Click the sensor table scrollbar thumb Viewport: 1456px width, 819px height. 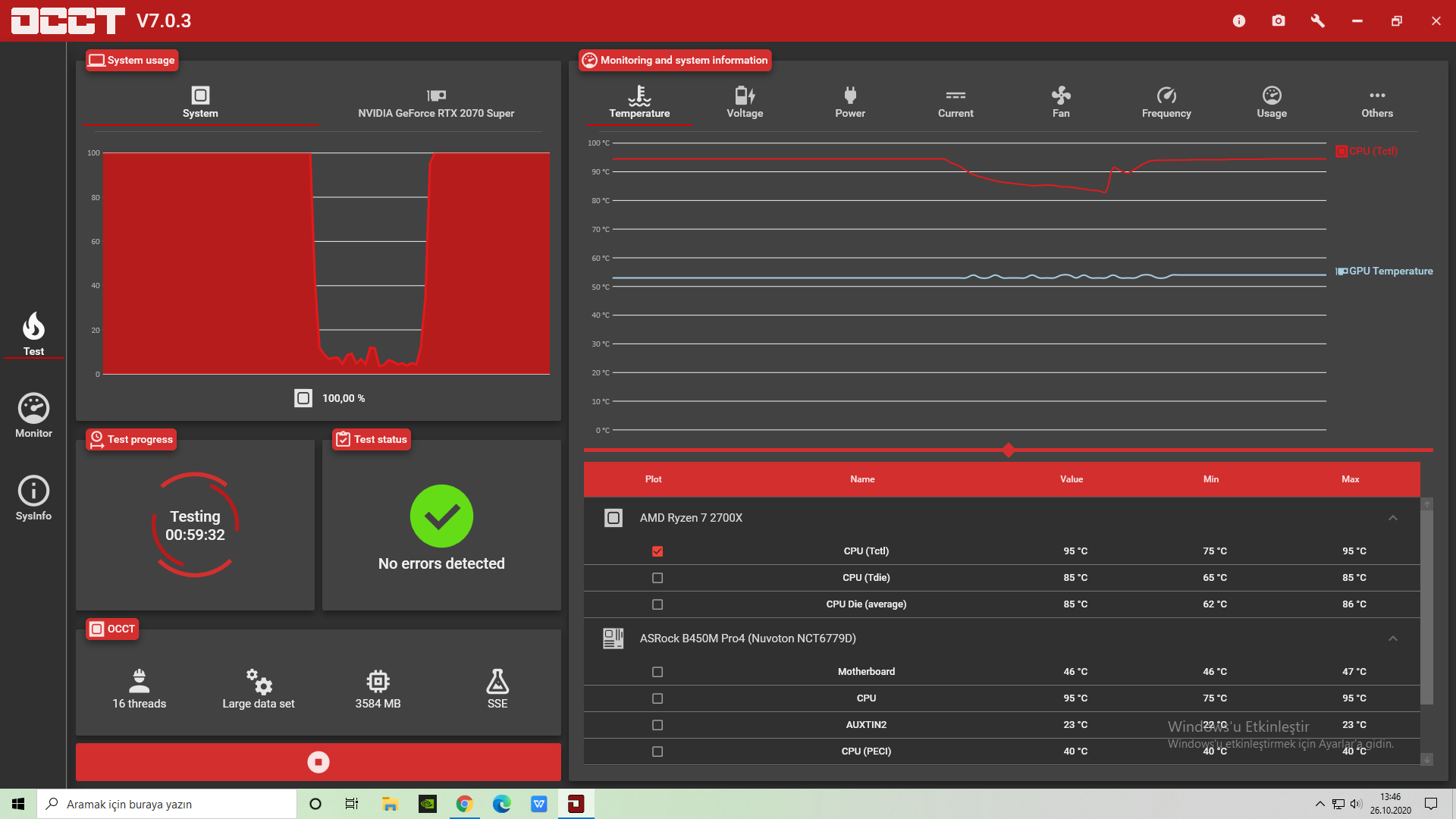click(x=1426, y=608)
